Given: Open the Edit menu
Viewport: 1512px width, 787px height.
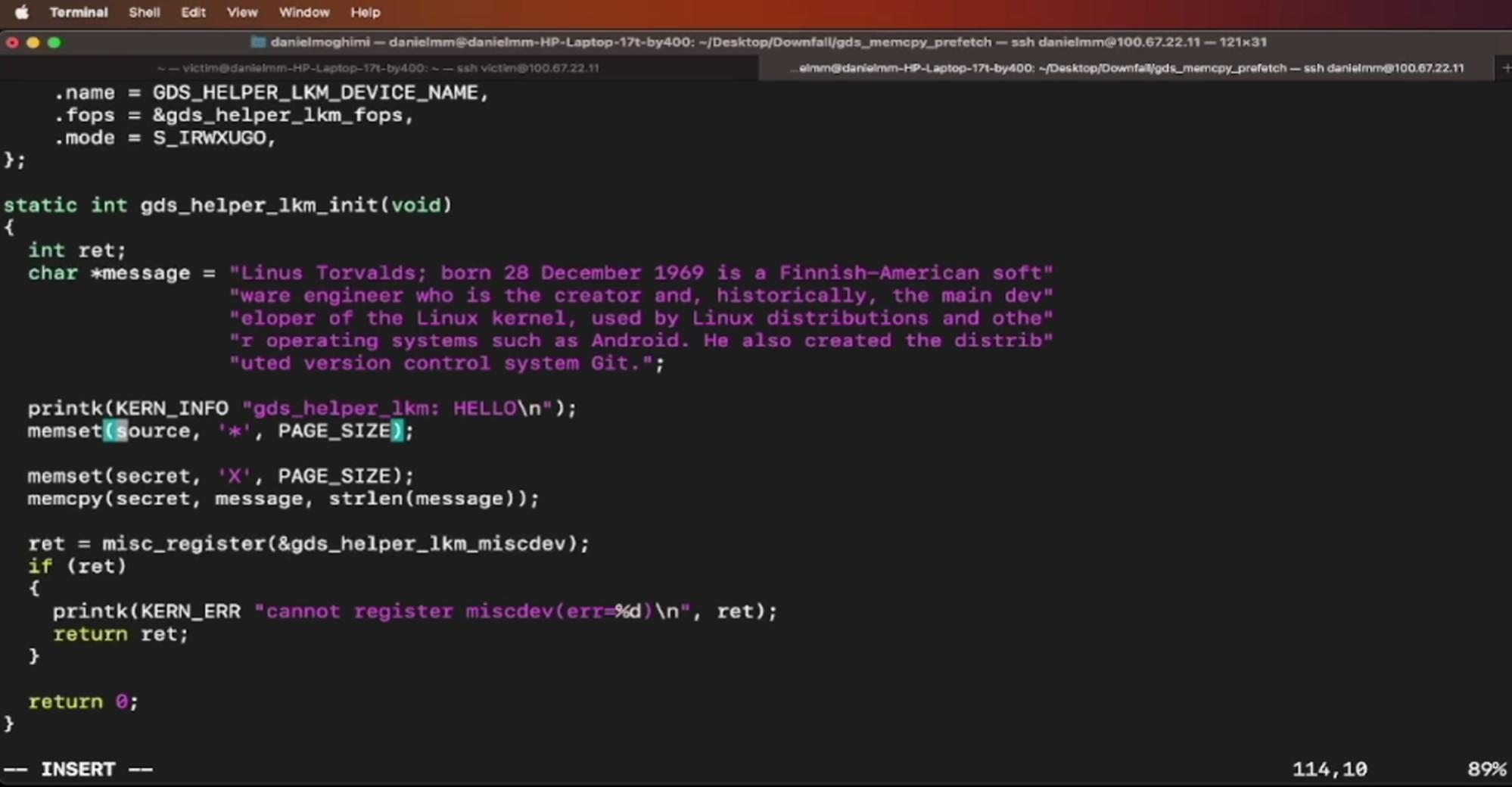Looking at the screenshot, I should (x=193, y=12).
